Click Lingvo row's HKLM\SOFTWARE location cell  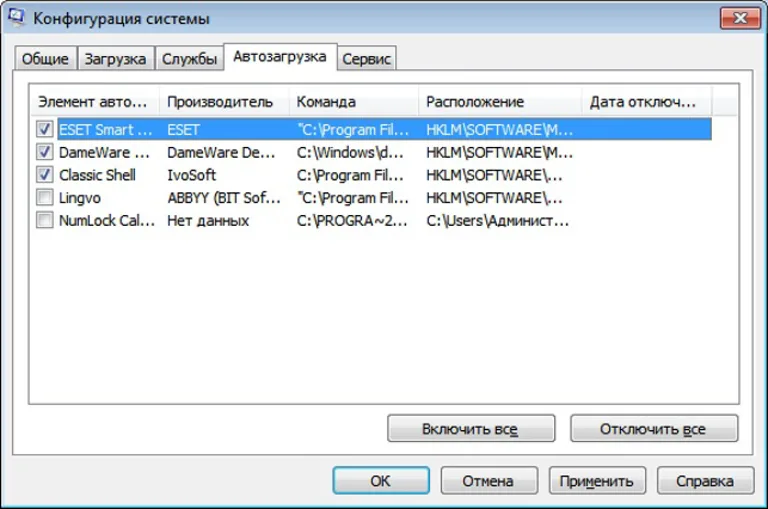click(x=494, y=198)
